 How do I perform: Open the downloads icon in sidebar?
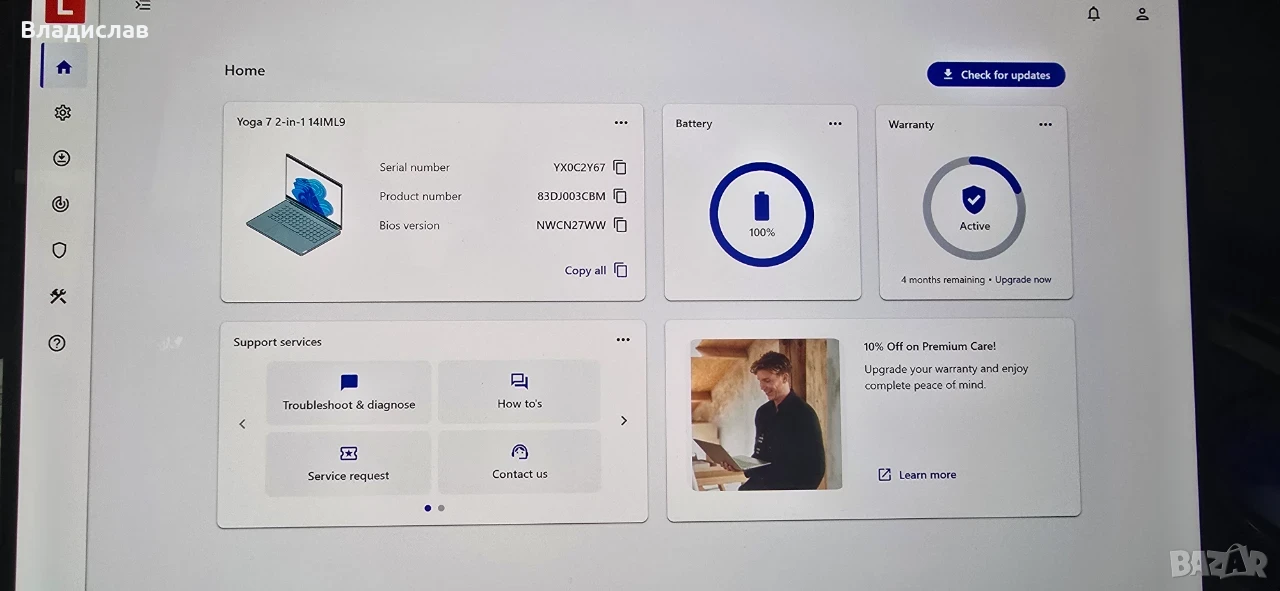point(62,158)
